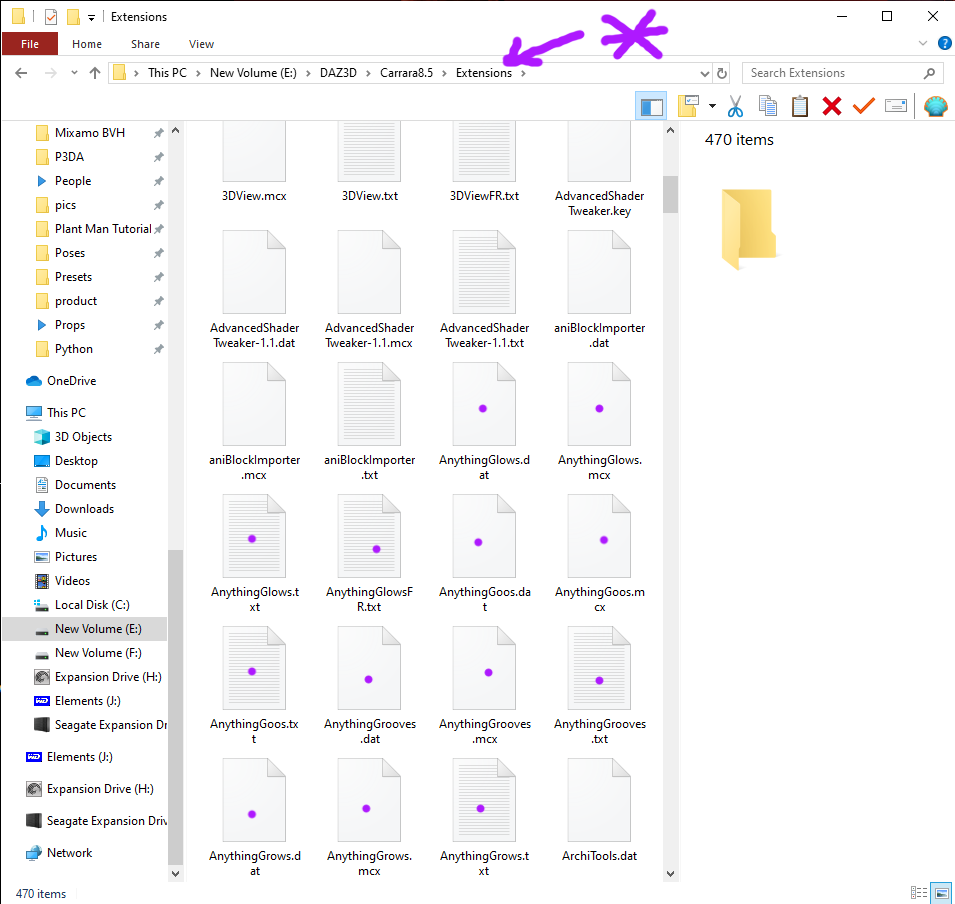Image resolution: width=955 pixels, height=904 pixels.
Task: Select the ArchiTools.dat file
Action: click(x=599, y=810)
